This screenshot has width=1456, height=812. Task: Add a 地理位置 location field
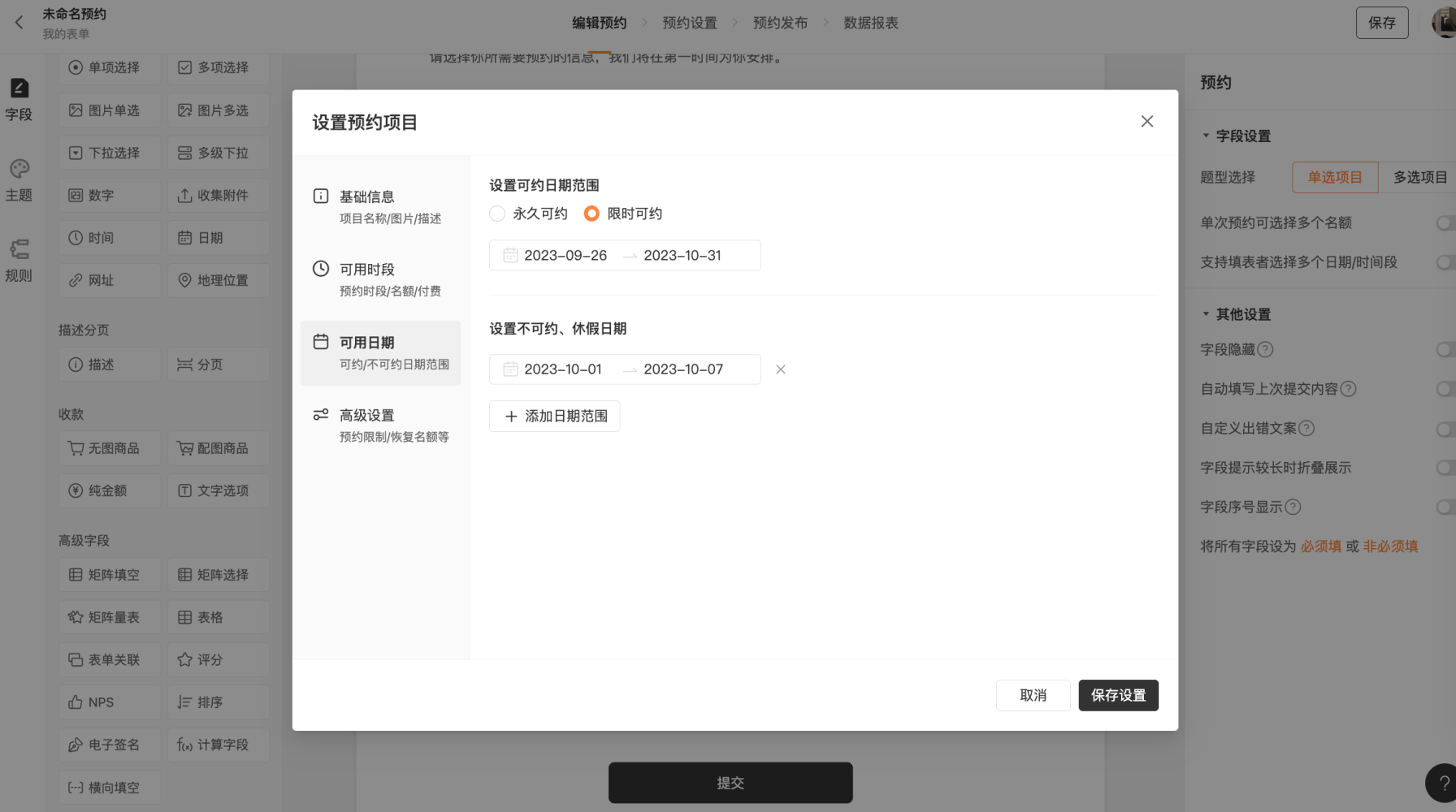(x=219, y=280)
